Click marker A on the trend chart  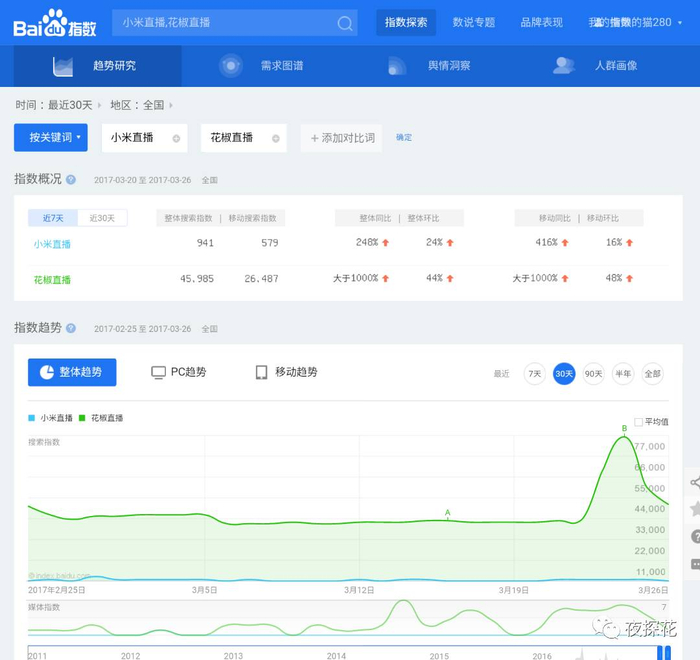447,513
